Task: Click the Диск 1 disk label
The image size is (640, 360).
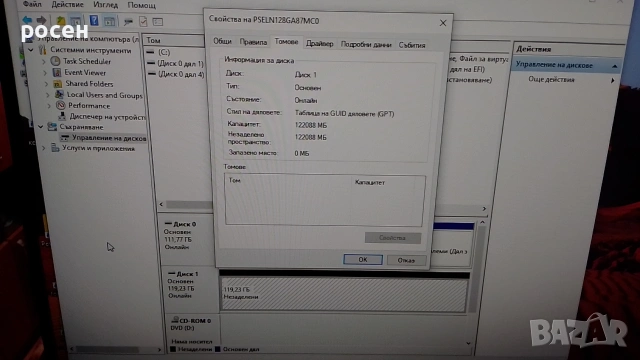Action: [187, 274]
